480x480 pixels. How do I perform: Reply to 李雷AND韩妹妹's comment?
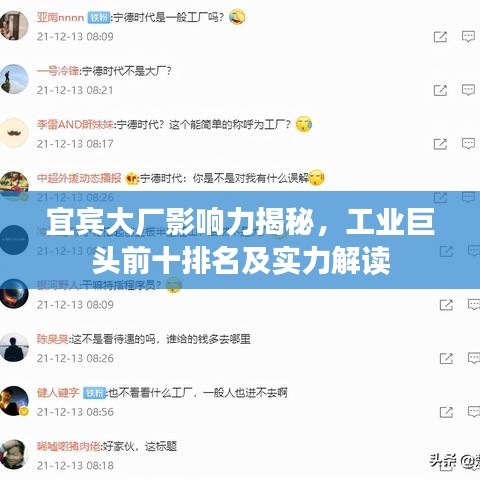click(x=468, y=144)
